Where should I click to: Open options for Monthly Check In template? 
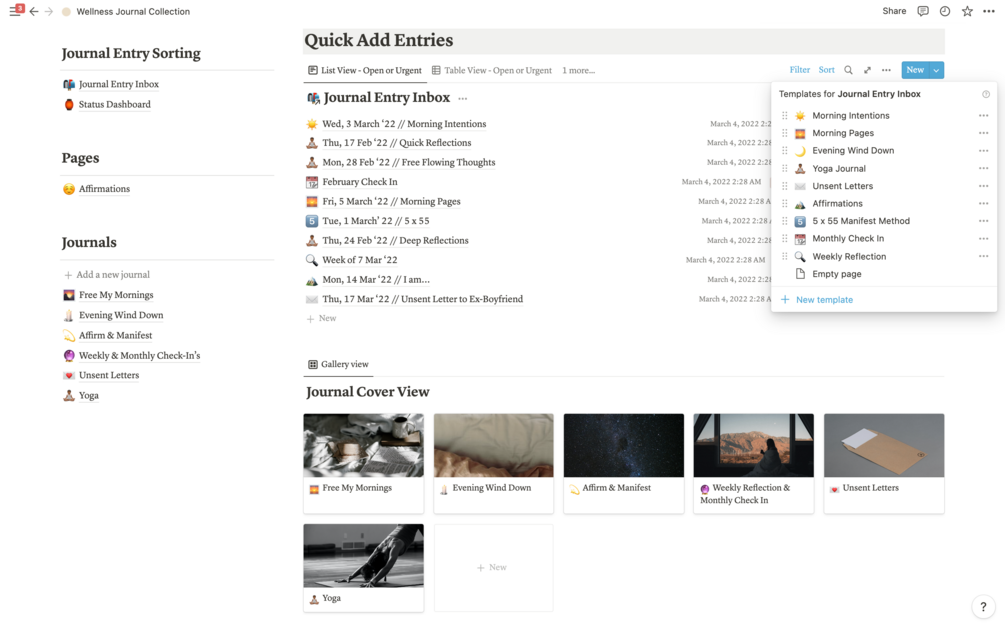983,238
